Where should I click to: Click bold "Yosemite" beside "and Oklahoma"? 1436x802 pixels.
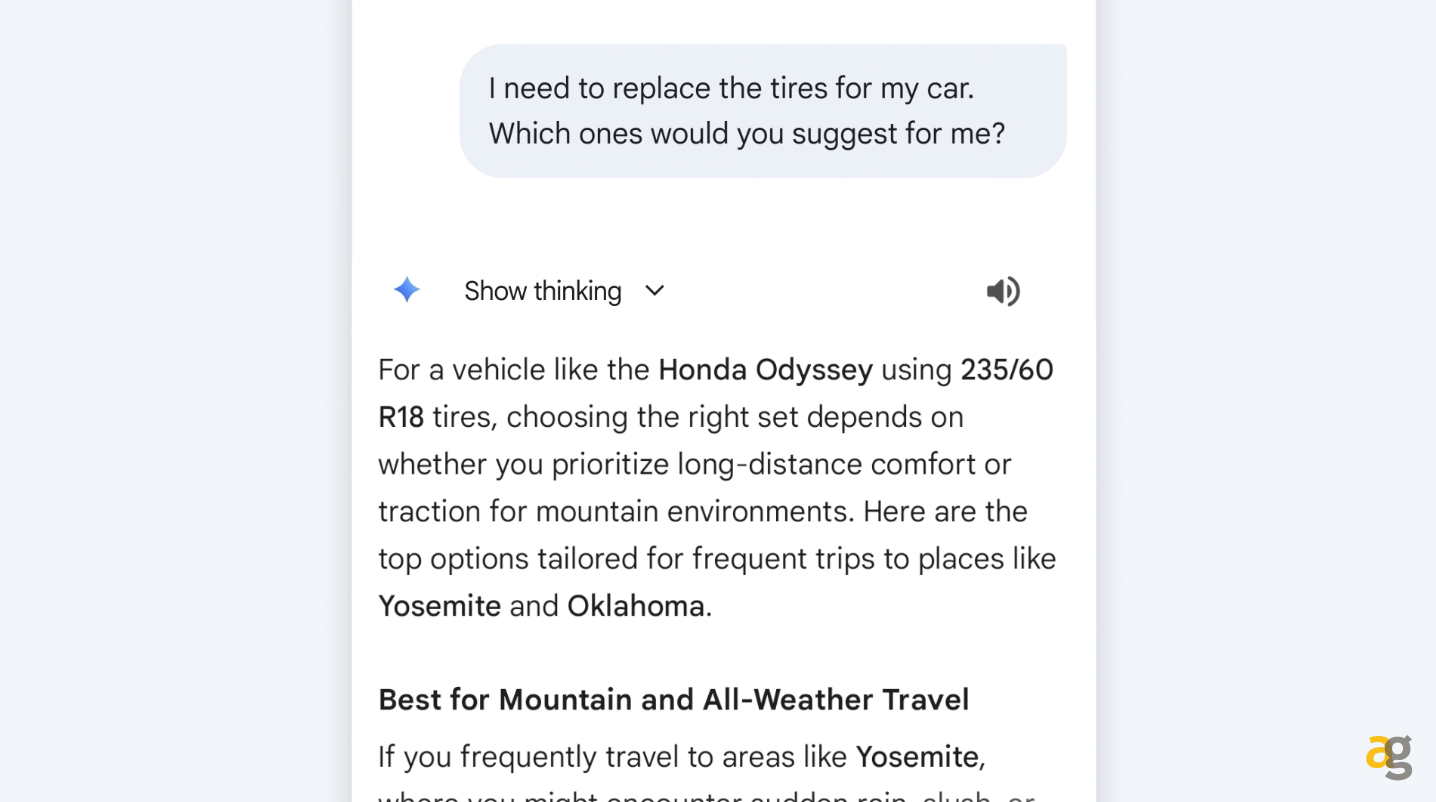click(x=439, y=606)
